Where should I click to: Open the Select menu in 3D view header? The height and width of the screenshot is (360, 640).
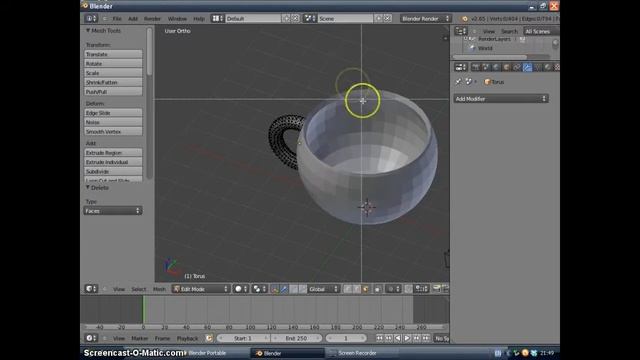139,289
